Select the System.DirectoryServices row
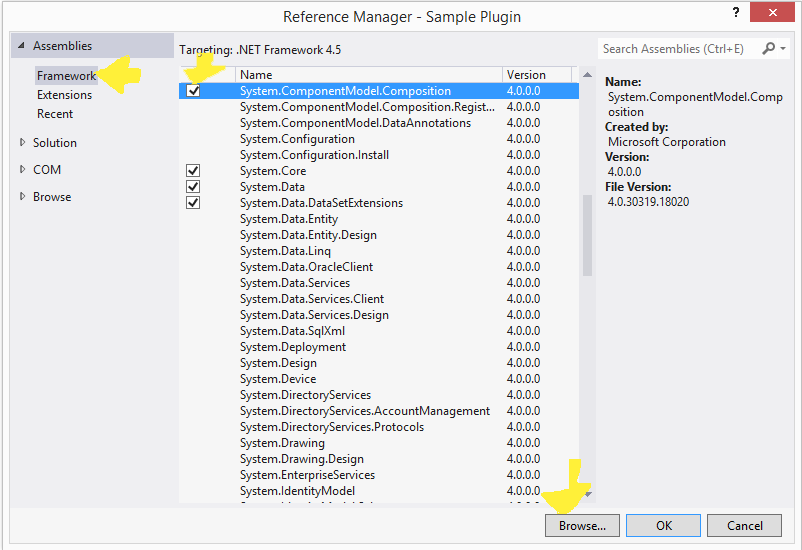The image size is (802, 550). [x=379, y=394]
